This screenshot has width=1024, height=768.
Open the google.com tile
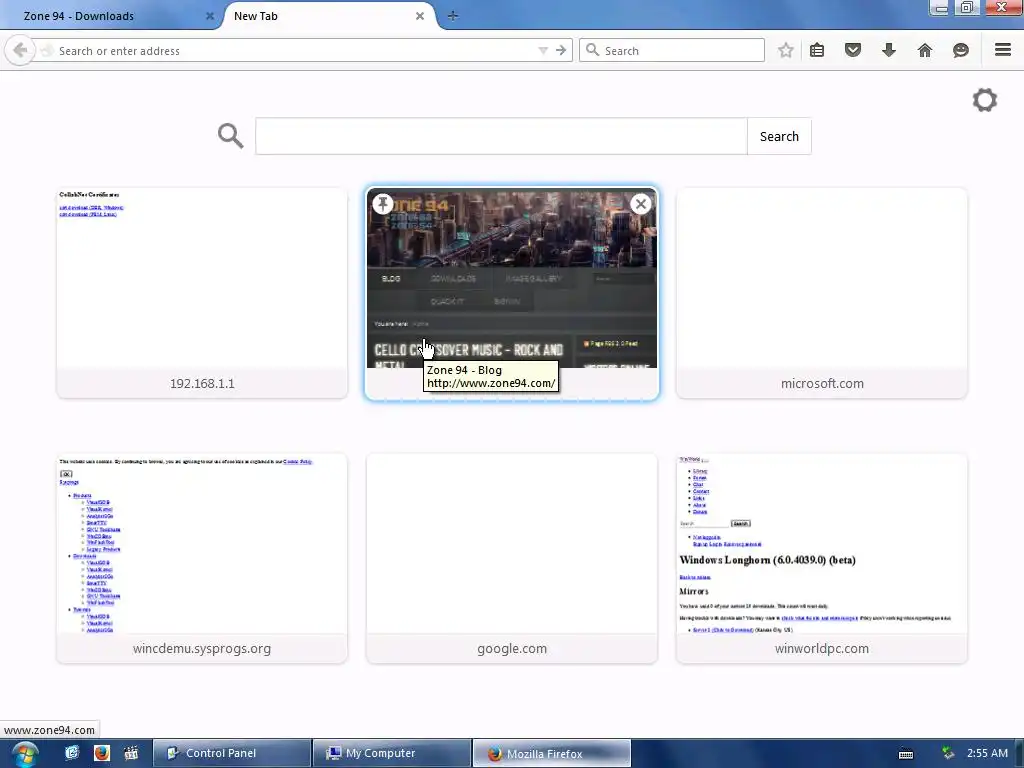click(x=512, y=558)
